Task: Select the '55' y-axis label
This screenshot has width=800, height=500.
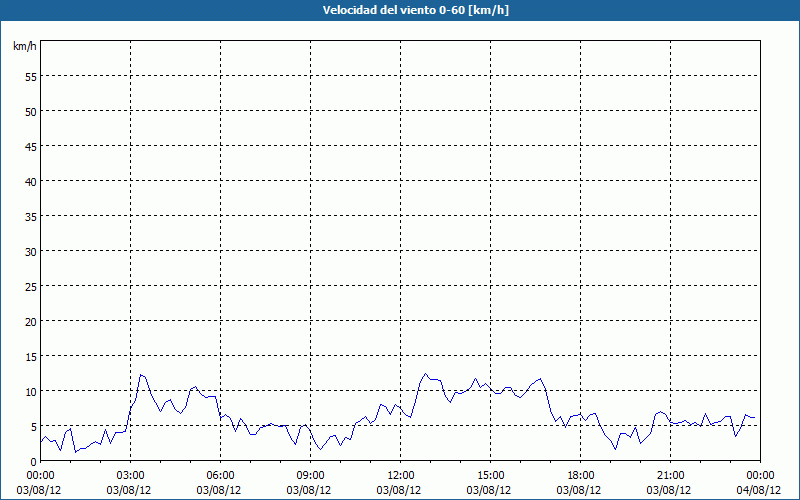Action: point(31,77)
